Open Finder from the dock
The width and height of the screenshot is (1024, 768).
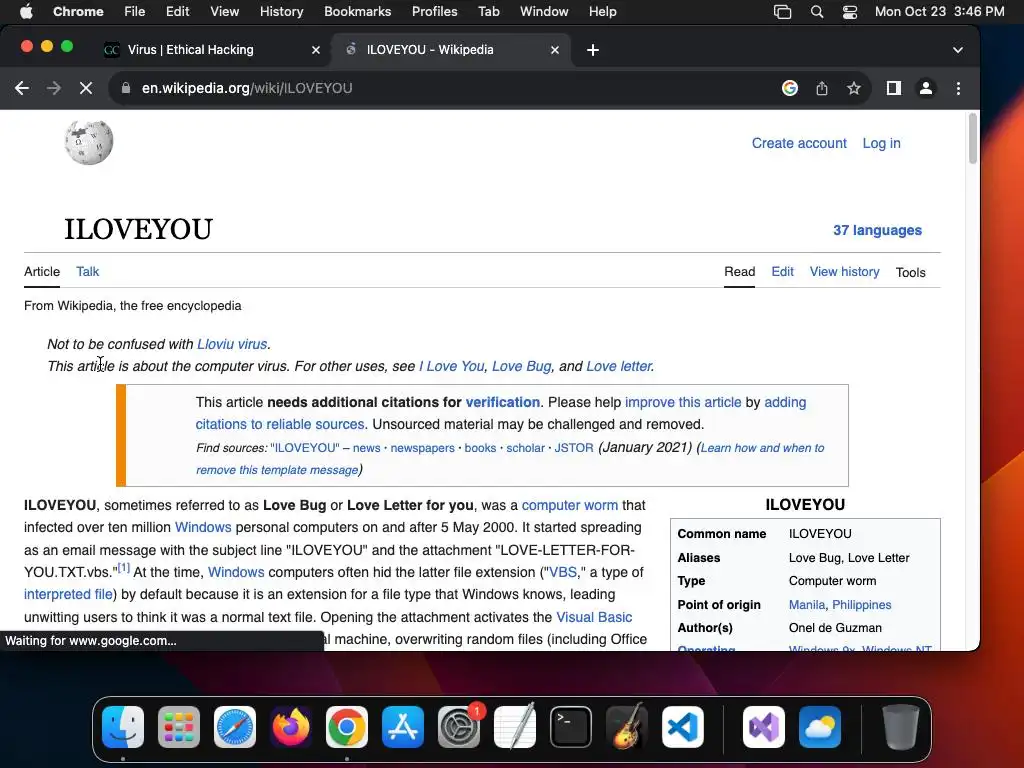click(123, 727)
